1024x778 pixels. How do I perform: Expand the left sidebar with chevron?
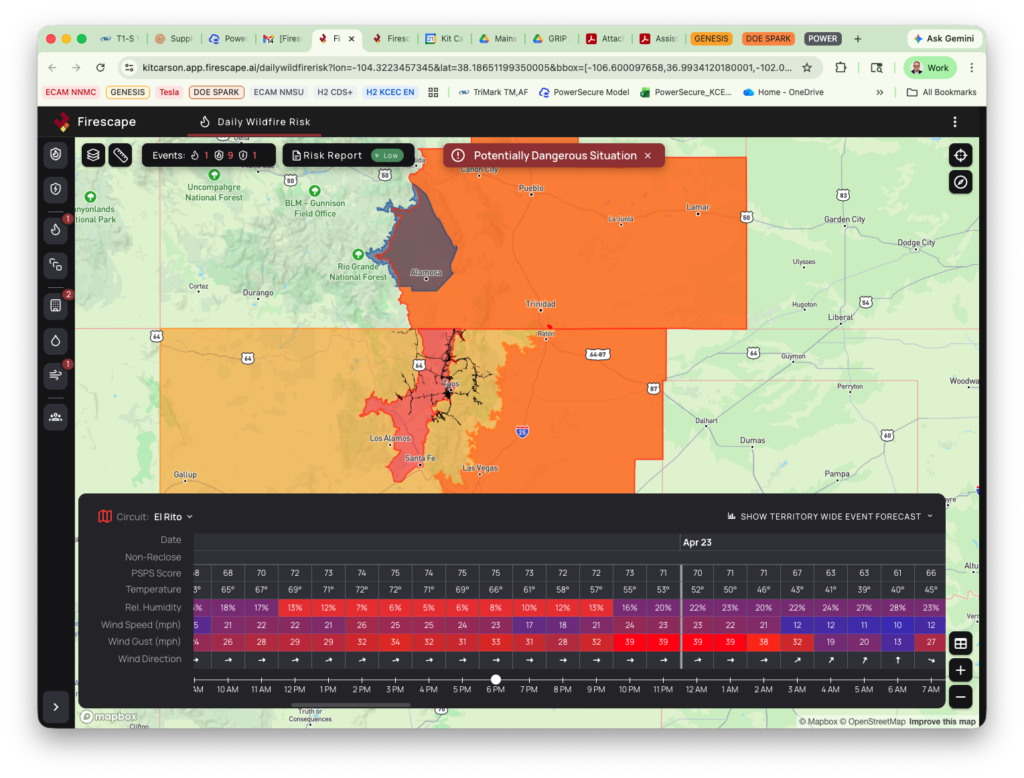tap(56, 707)
